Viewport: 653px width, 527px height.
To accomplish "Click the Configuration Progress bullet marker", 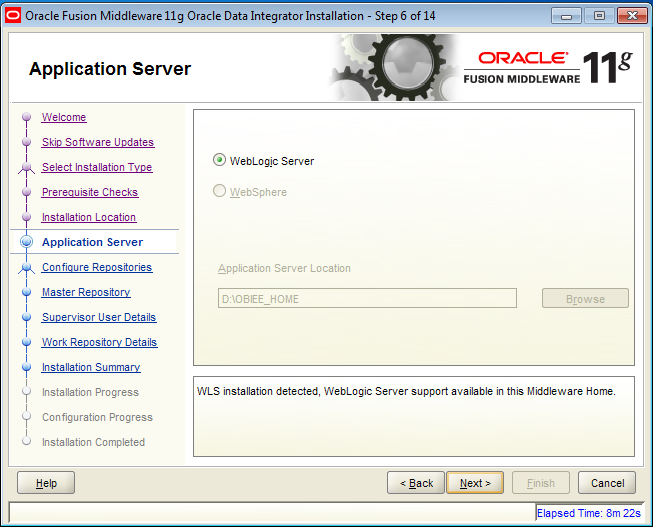I will tap(26, 416).
